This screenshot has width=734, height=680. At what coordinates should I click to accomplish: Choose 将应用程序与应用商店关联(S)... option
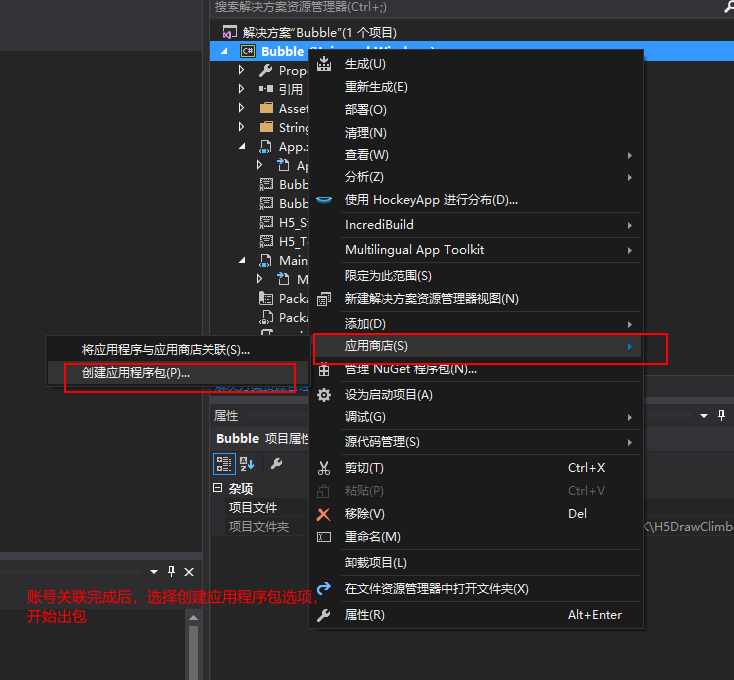166,350
